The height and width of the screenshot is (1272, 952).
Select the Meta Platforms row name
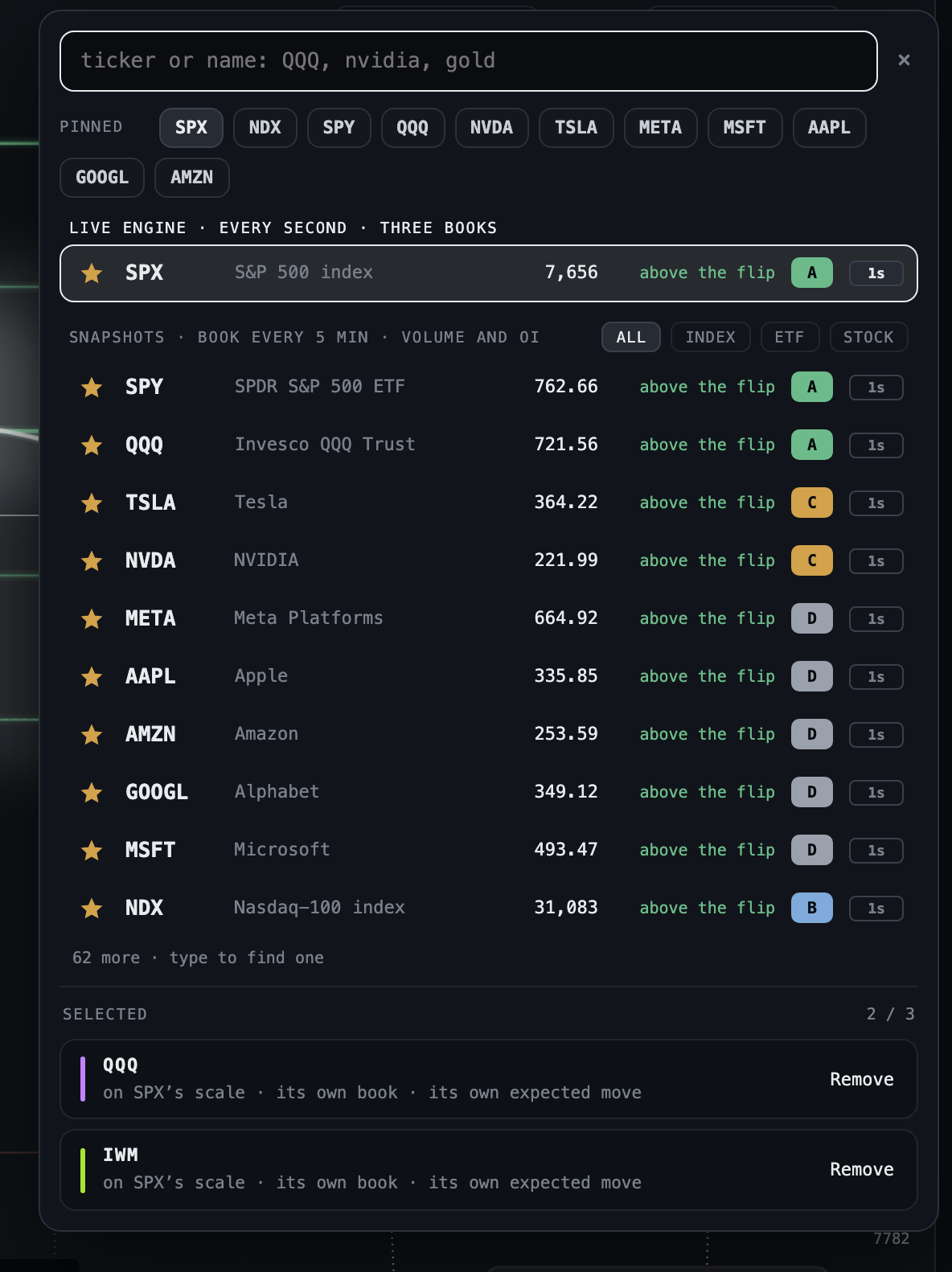(x=309, y=618)
